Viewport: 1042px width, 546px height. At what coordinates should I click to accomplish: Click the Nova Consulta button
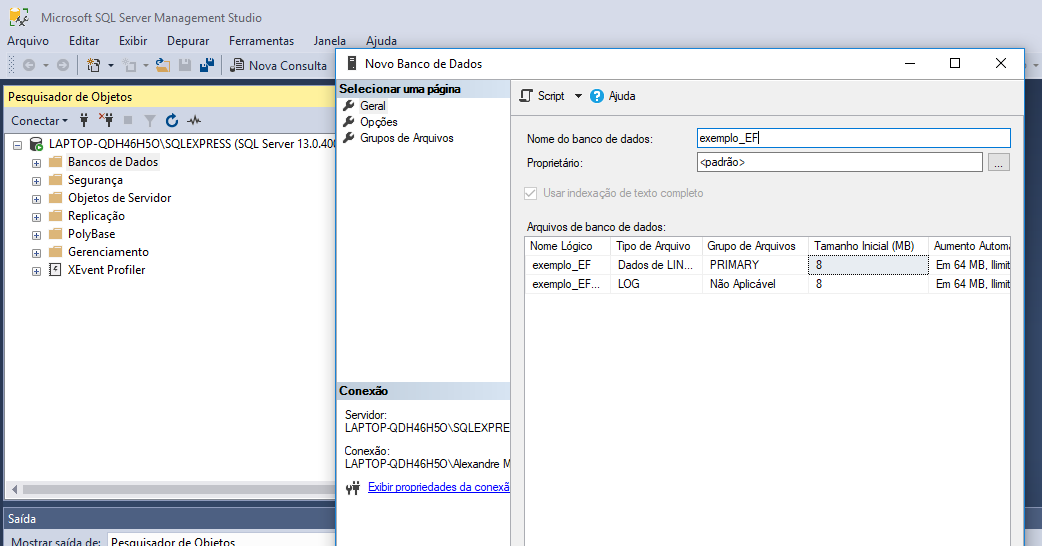(x=278, y=65)
